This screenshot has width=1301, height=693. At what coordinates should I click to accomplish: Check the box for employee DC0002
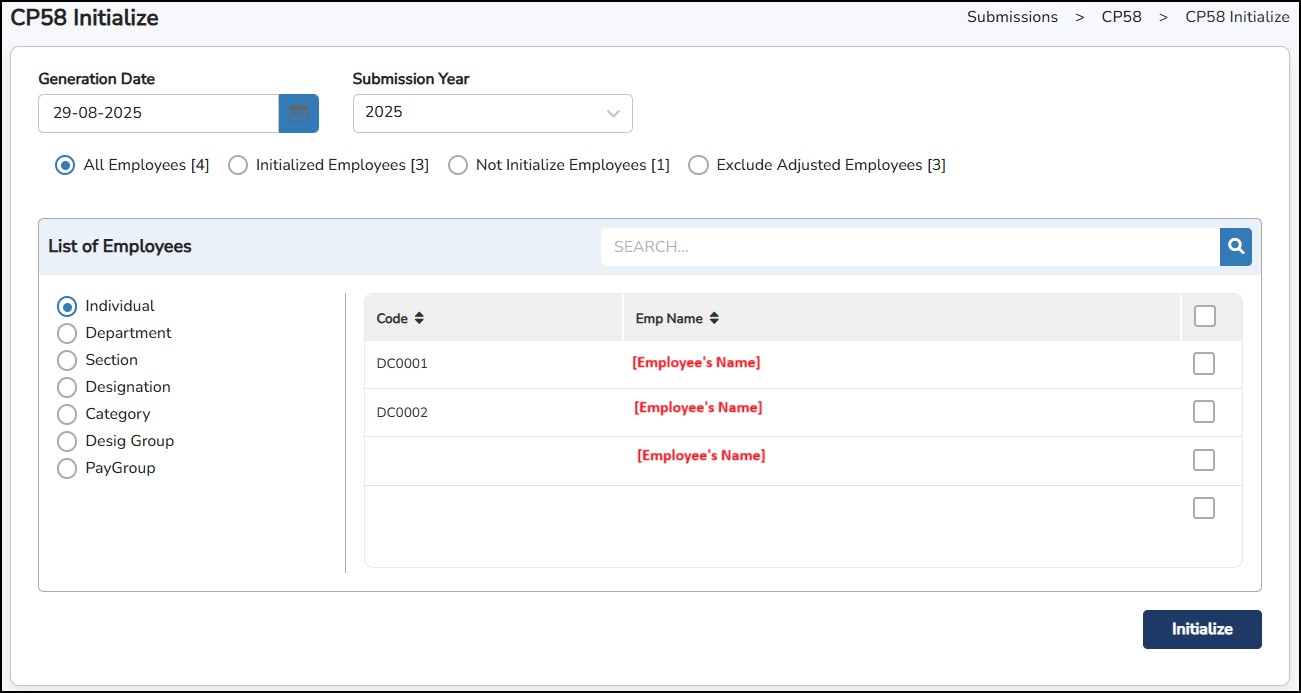(x=1204, y=411)
